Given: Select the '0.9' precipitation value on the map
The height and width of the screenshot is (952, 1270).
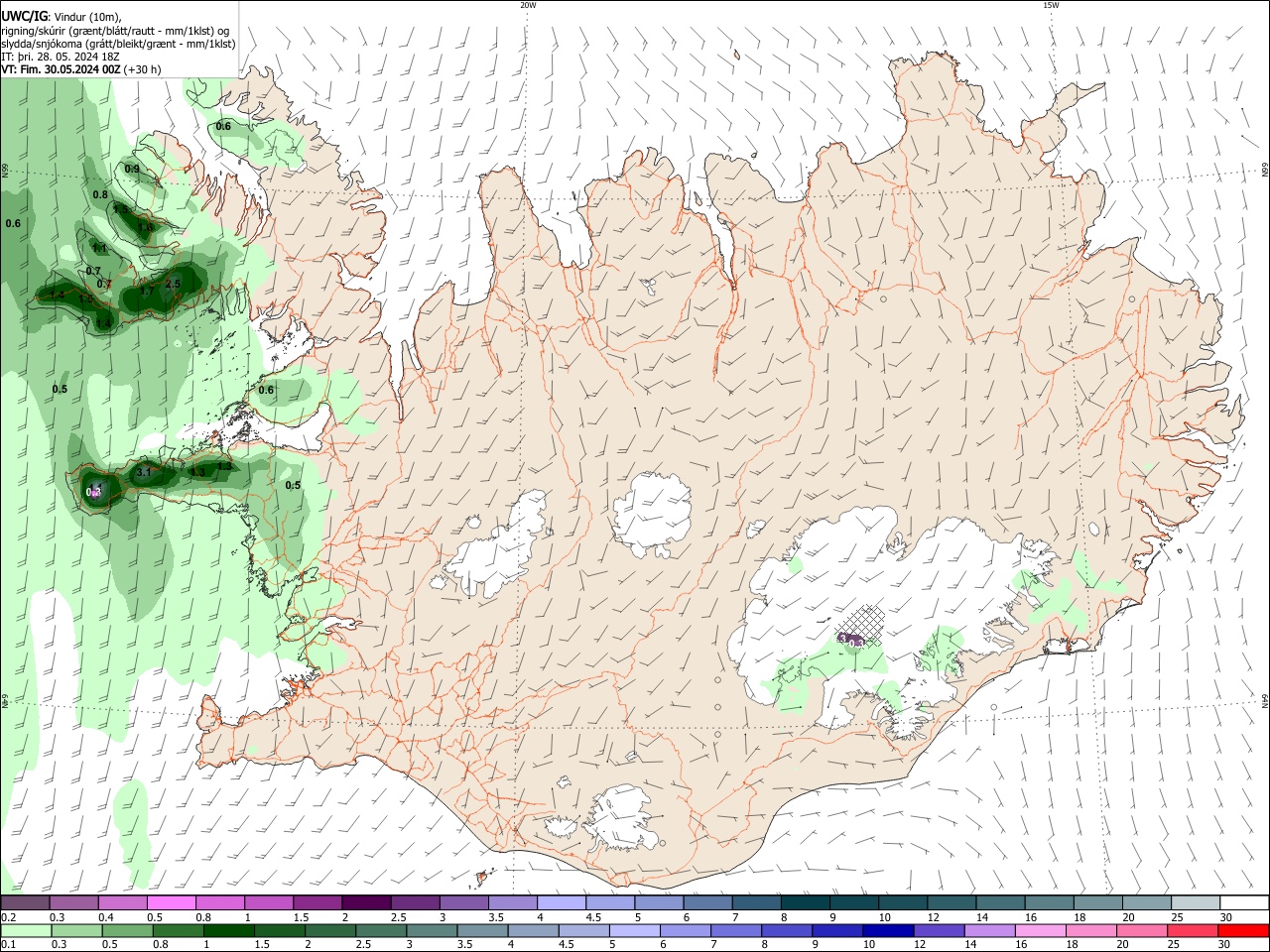Looking at the screenshot, I should pos(132,170).
